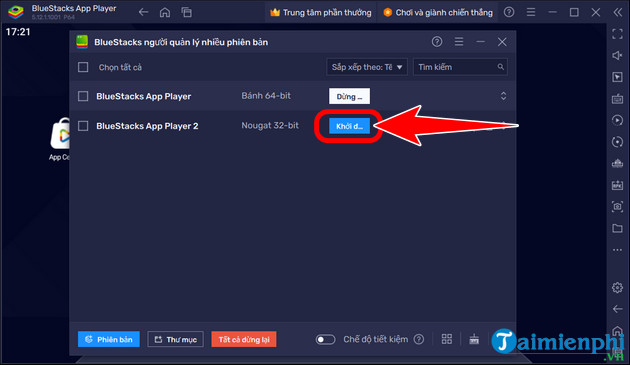Click the install APK icon in sidebar
The height and width of the screenshot is (365, 630).
click(x=618, y=185)
